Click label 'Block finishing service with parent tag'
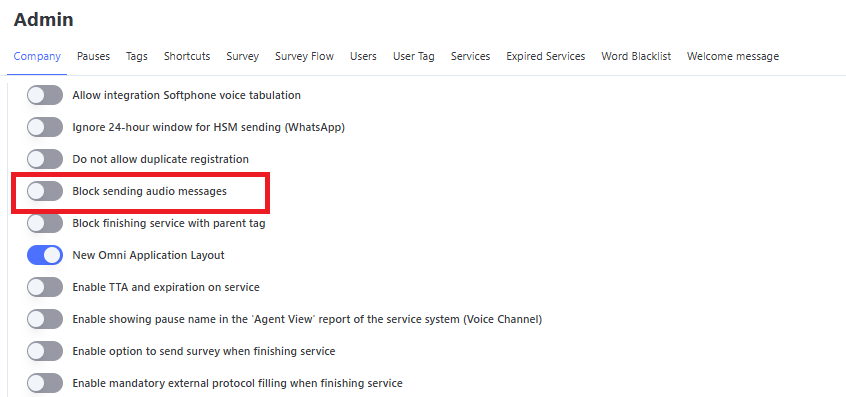Viewport: 846px width, 397px height. click(x=169, y=223)
